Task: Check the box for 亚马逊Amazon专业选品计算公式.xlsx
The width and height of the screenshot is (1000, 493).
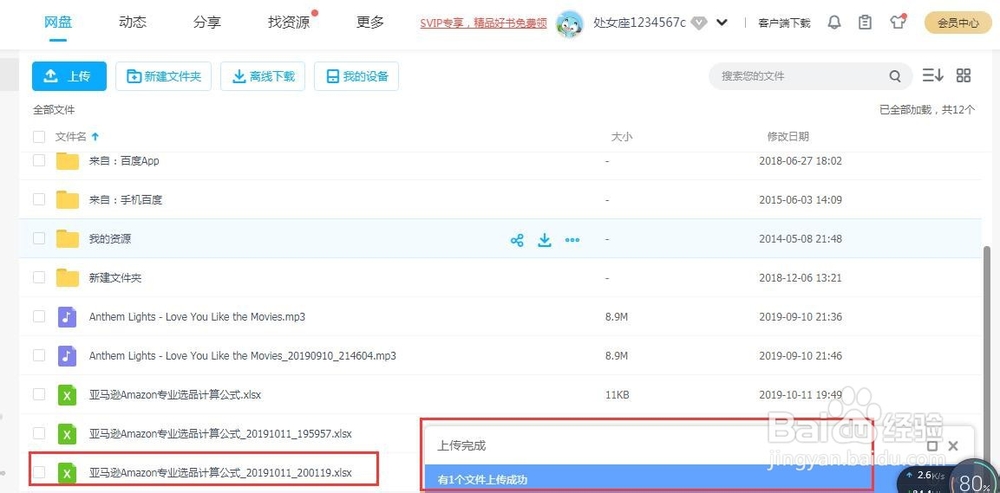Action: [39, 394]
